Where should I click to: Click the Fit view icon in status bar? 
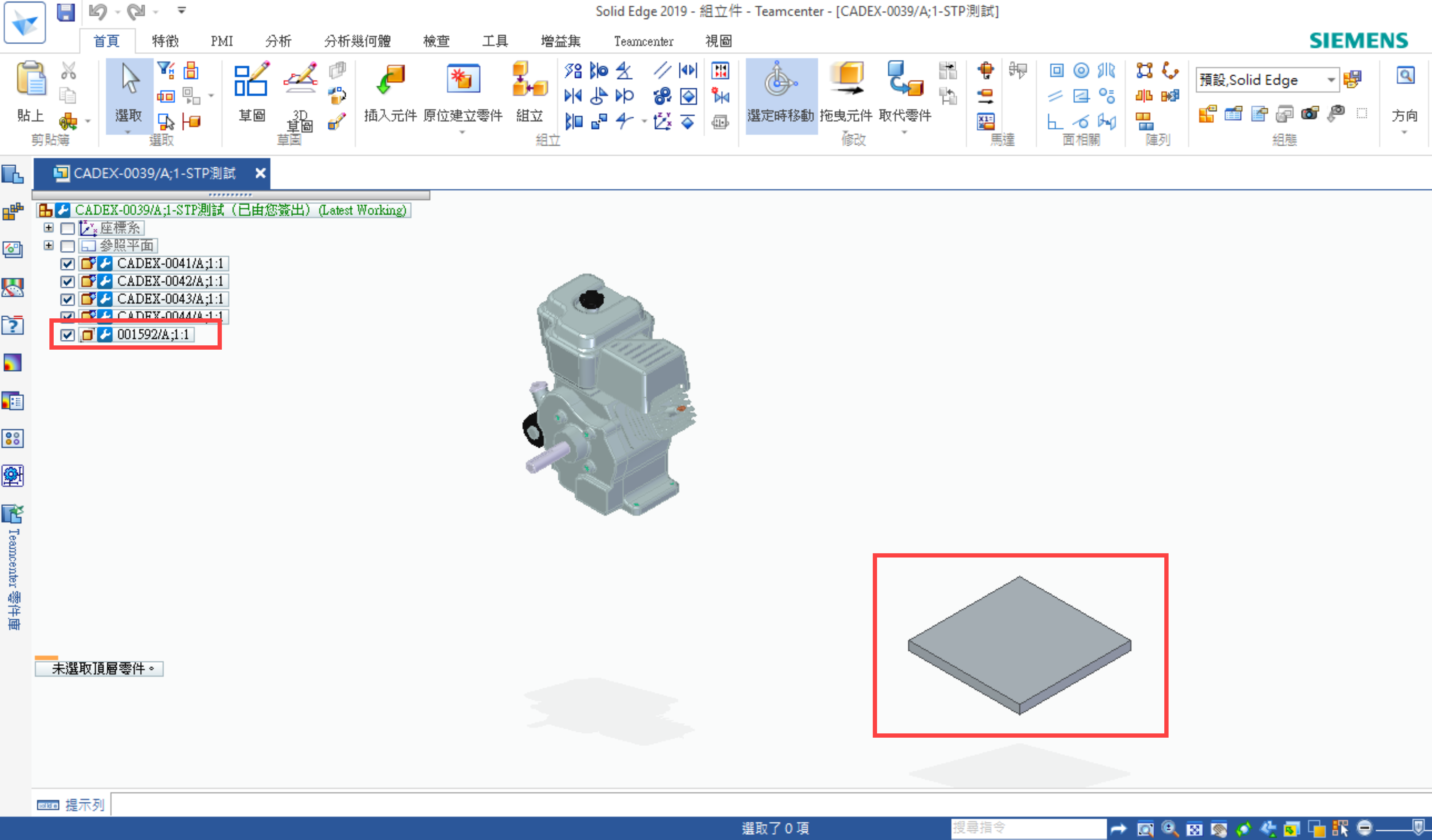[x=1194, y=829]
